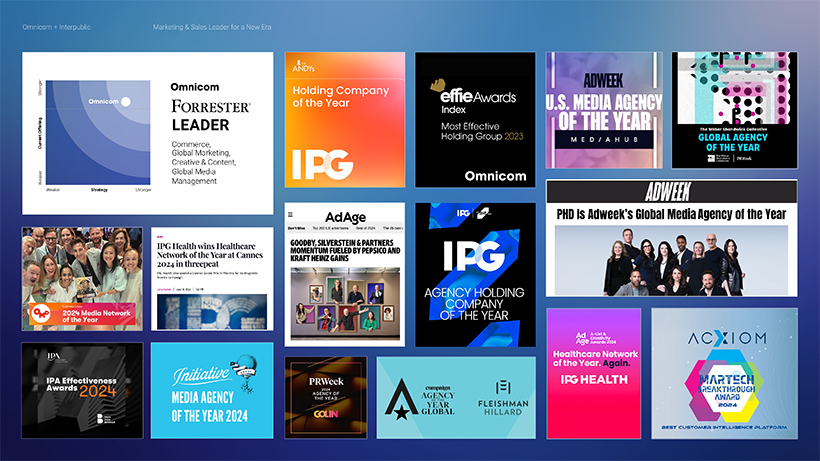Open the pink IPG Health Healthcare Network tile

tap(594, 373)
